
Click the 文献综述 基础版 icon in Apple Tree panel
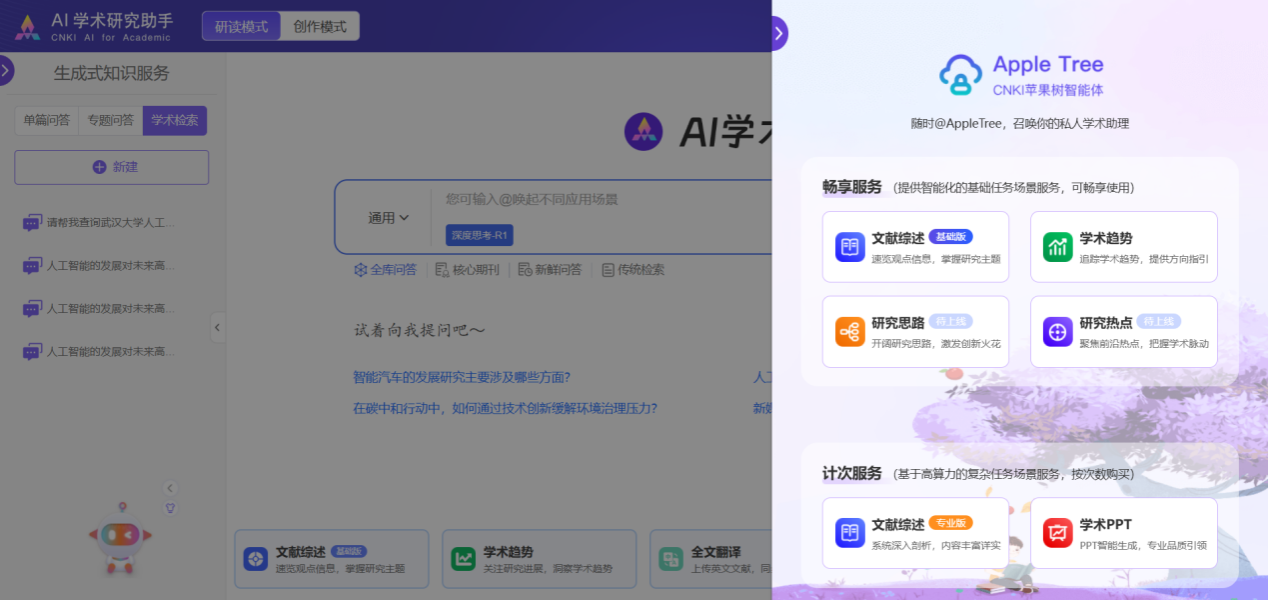tap(850, 247)
